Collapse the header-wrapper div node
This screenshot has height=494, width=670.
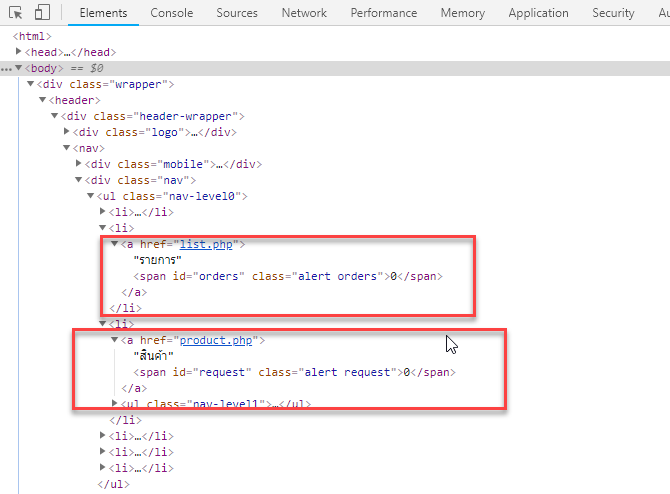(x=54, y=116)
